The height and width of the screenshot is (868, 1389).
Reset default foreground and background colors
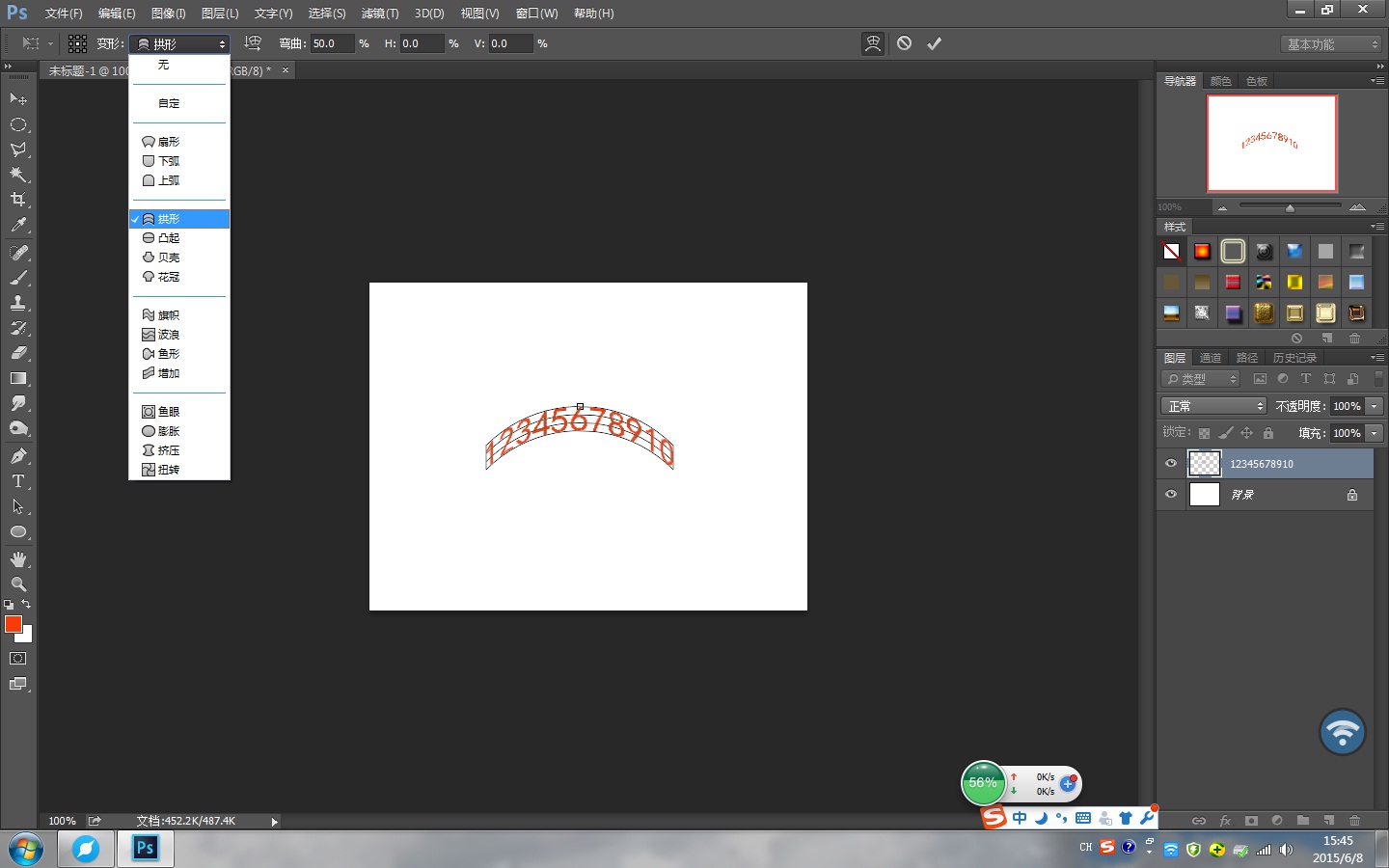point(9,605)
